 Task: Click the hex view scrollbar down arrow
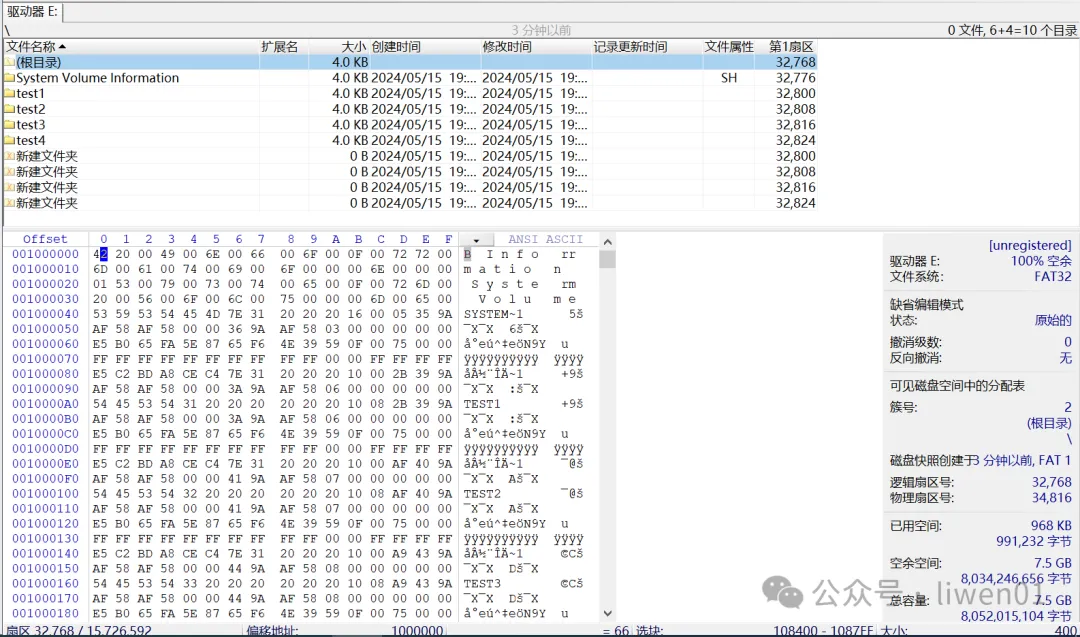[608, 613]
